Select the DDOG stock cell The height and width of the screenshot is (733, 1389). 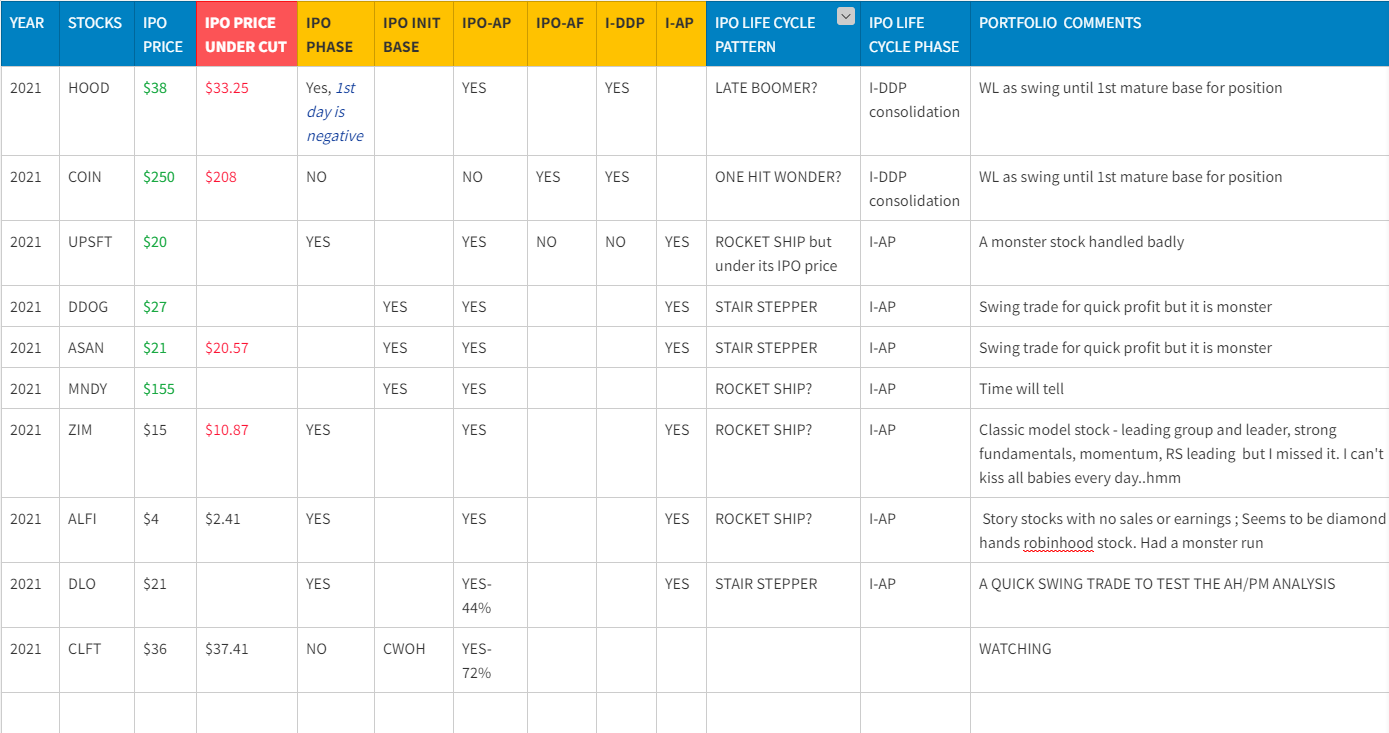pyautogui.click(x=97, y=306)
